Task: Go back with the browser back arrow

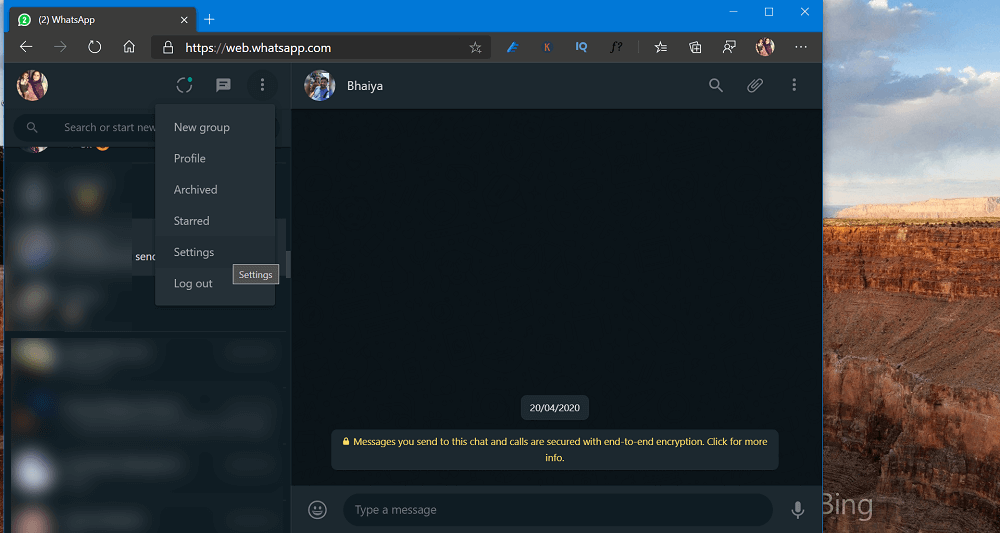Action: (x=26, y=47)
